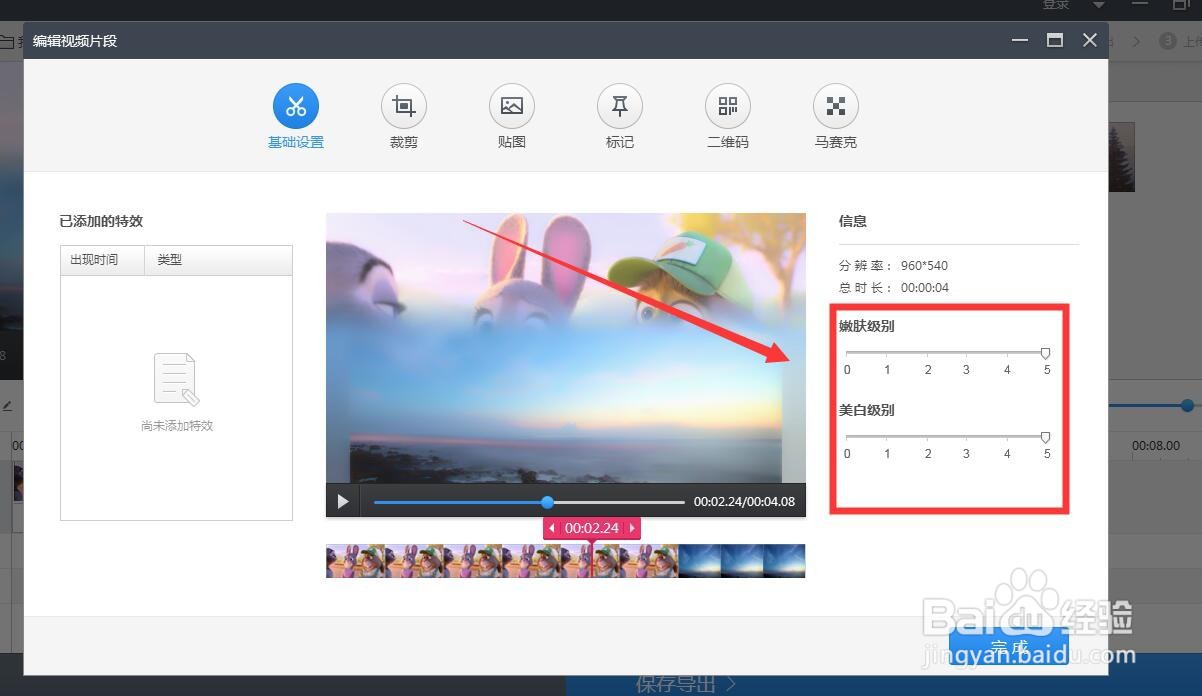Click the 二维码 tab label
This screenshot has height=696, width=1202.
pos(728,143)
